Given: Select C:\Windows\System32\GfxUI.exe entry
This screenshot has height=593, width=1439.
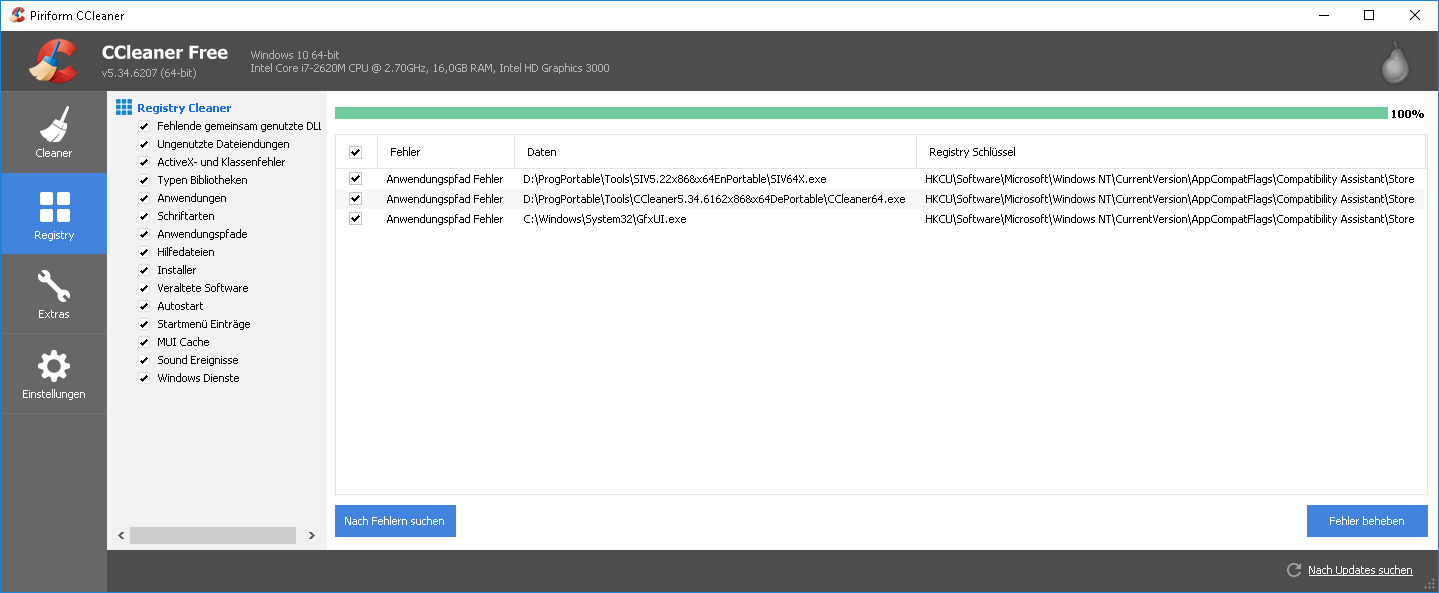Looking at the screenshot, I should [x=605, y=219].
